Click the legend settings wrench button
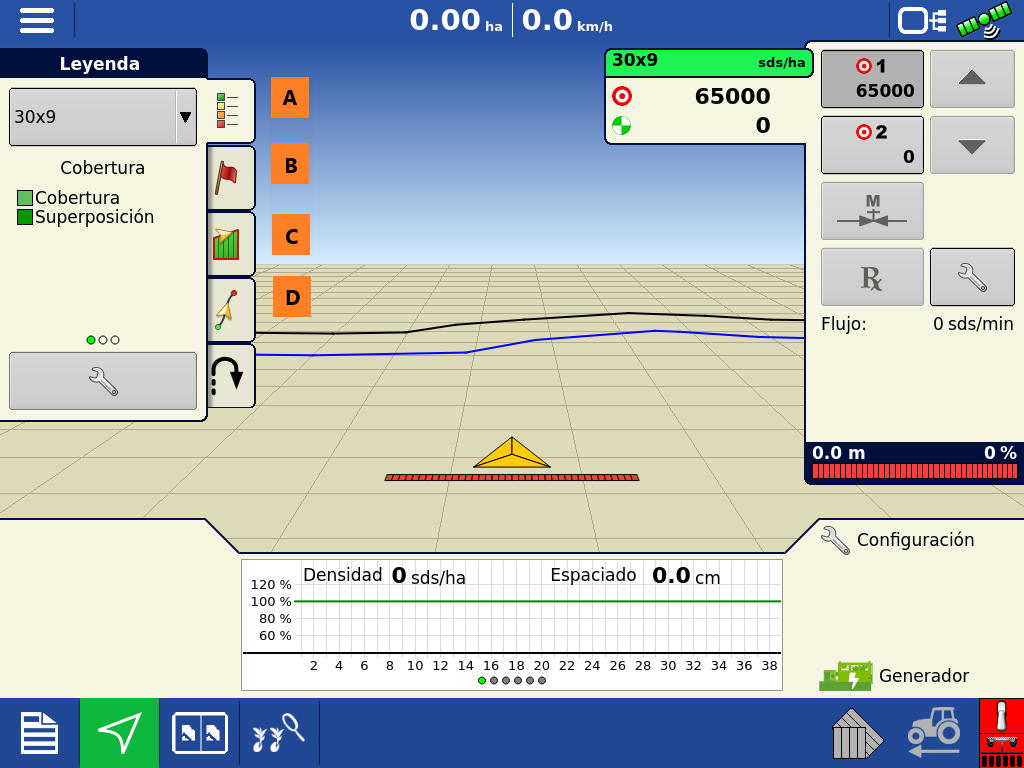Screen dimensions: 1024x768 tap(102, 380)
